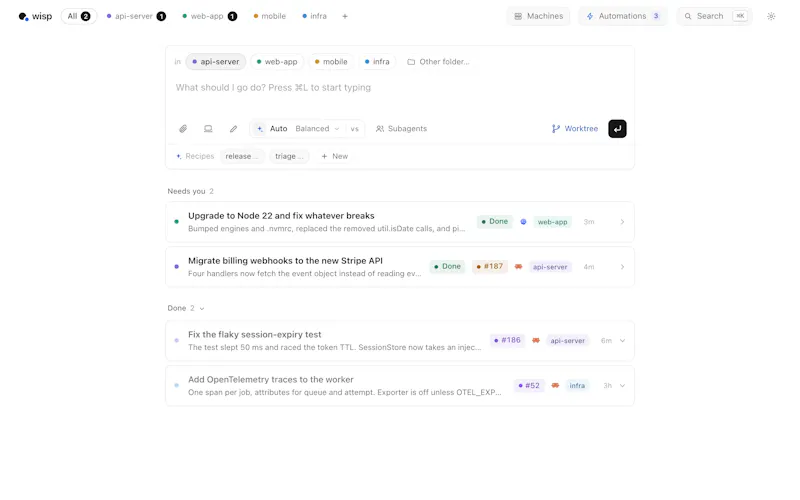This screenshot has height=500, width=800.
Task: Click the api-server tag on Stripe API row
Action: (x=550, y=267)
